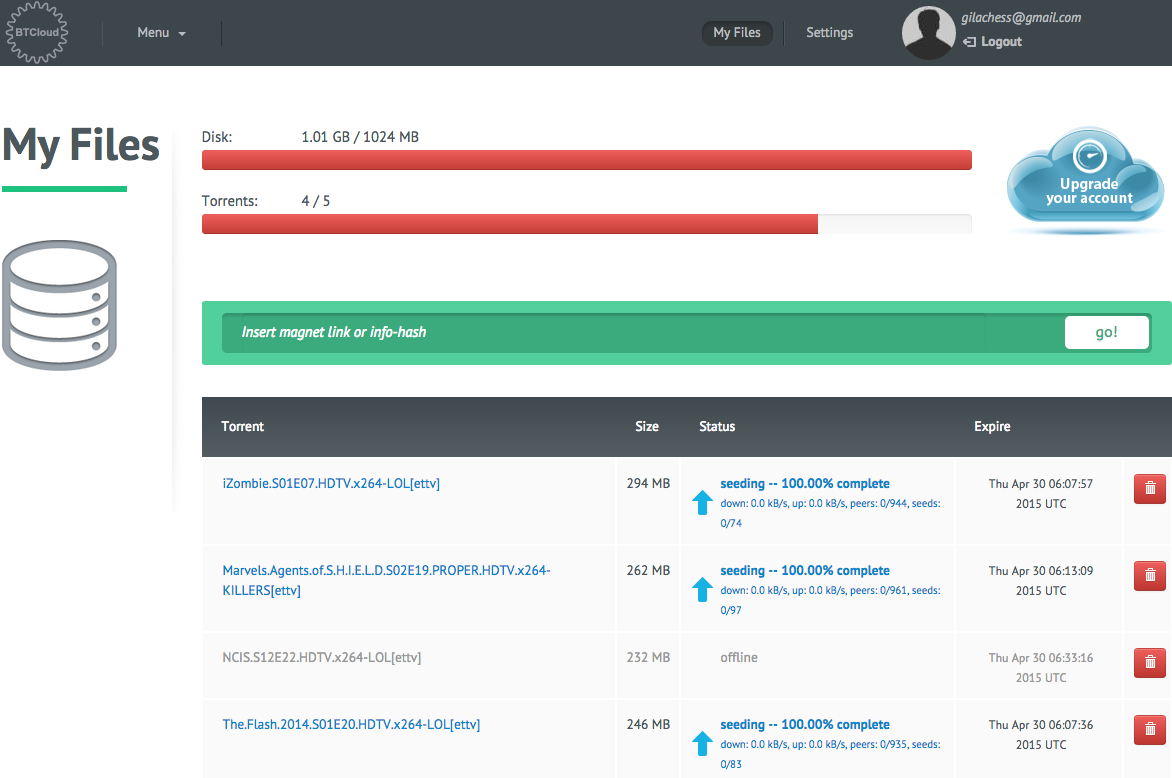Open the My Files tab
The height and width of the screenshot is (778, 1172).
(737, 33)
